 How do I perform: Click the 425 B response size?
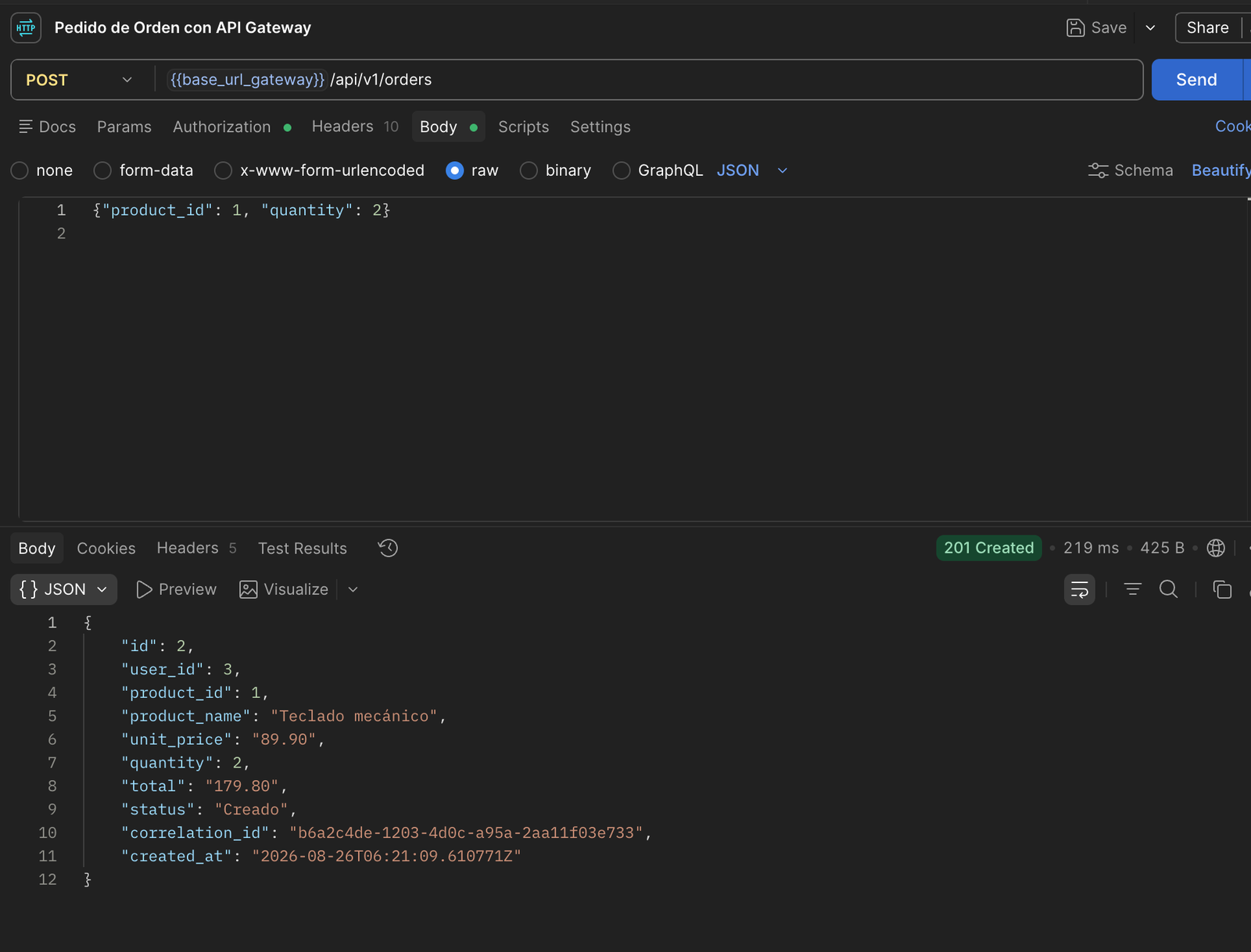[x=1162, y=548]
